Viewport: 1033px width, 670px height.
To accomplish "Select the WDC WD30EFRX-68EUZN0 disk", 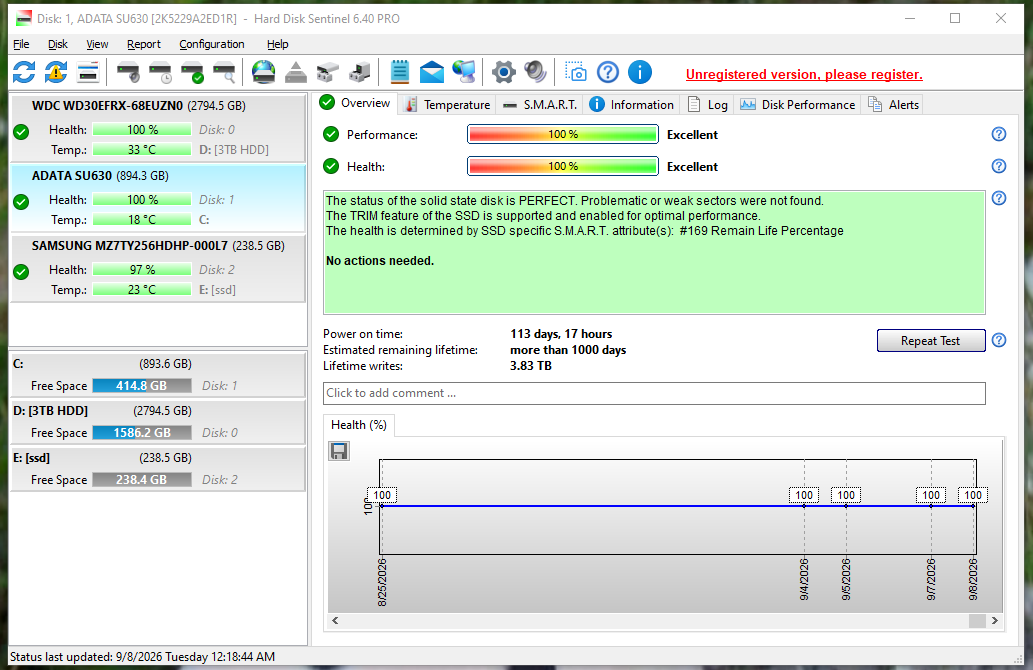I will (x=158, y=128).
